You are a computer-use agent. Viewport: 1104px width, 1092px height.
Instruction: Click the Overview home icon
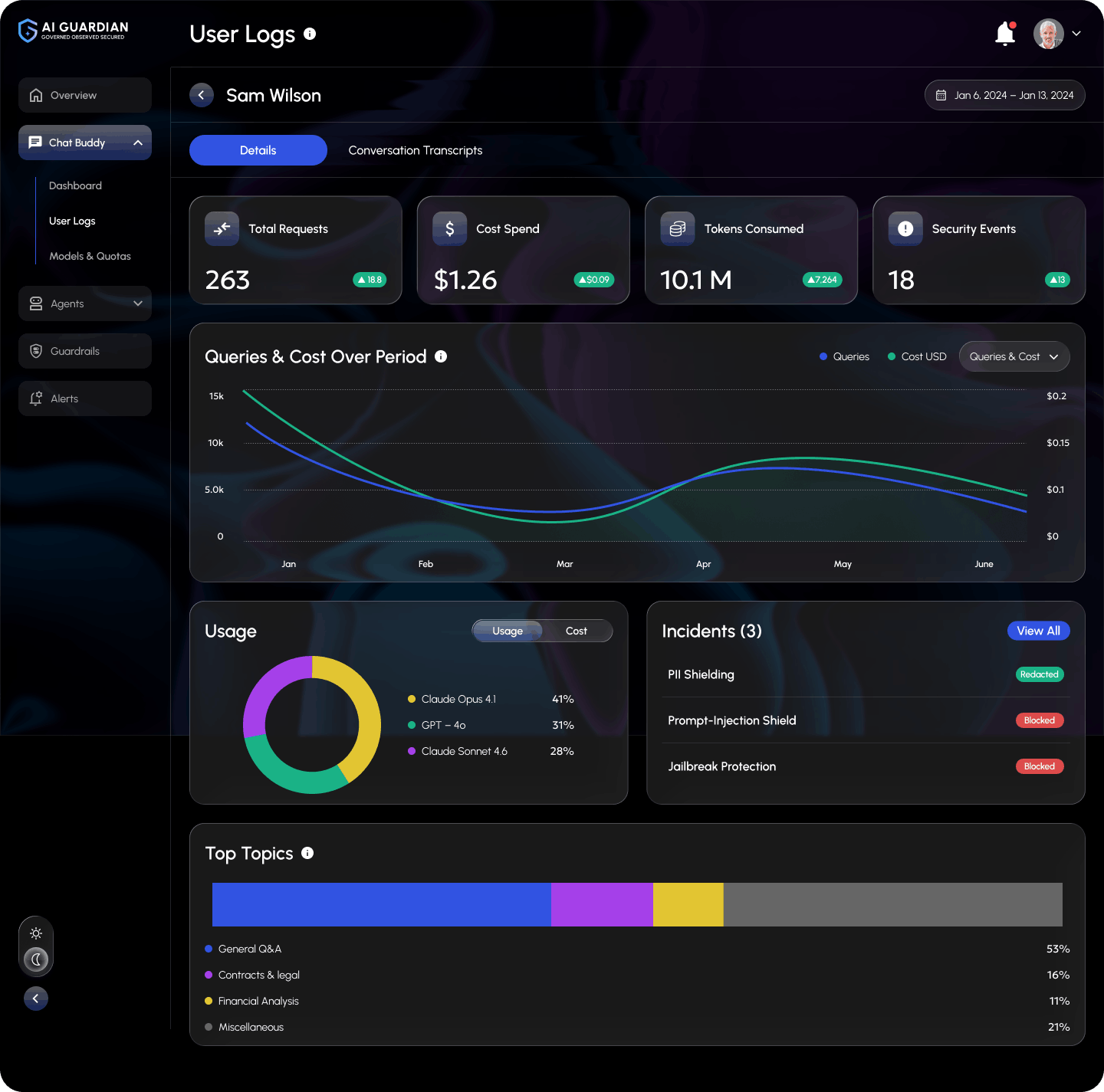coord(36,95)
